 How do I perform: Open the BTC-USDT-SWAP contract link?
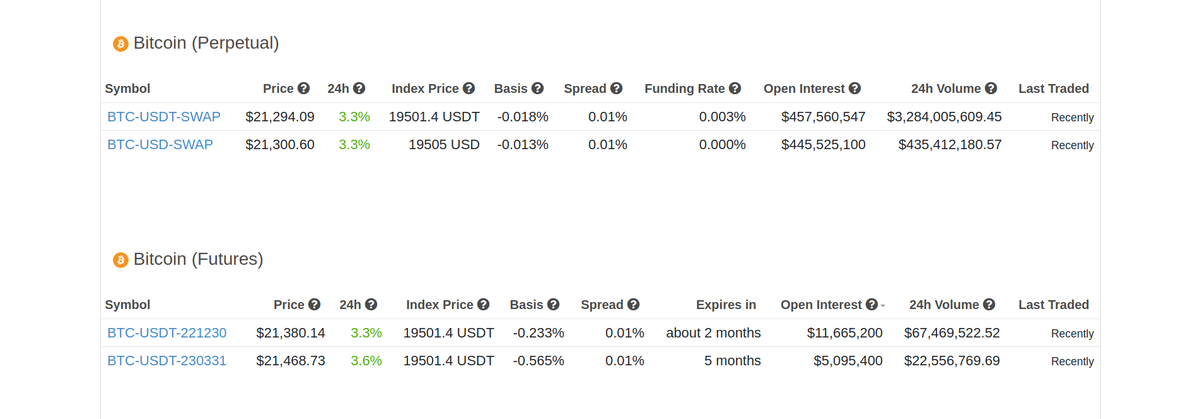click(164, 117)
